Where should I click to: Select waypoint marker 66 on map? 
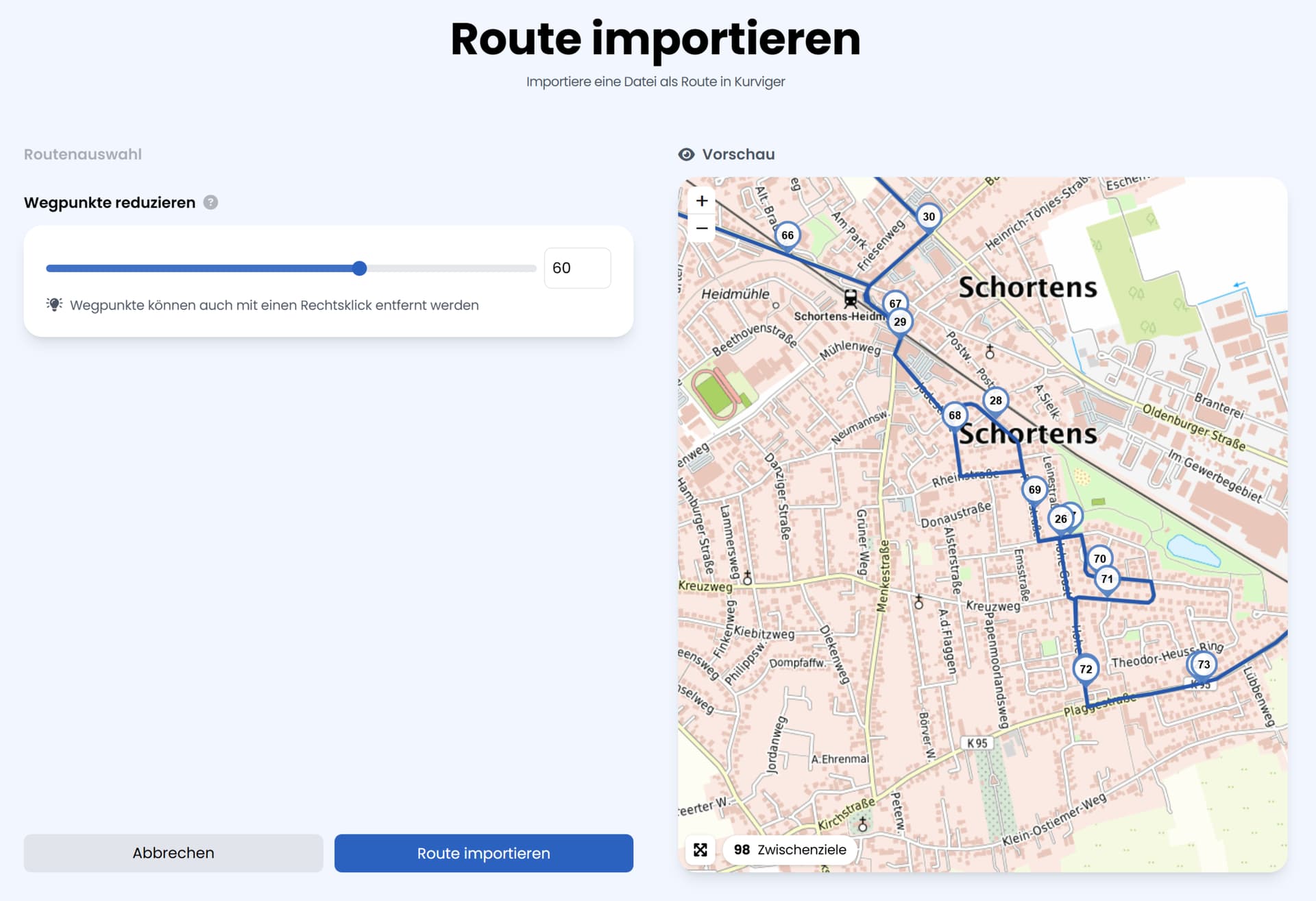[x=788, y=235]
